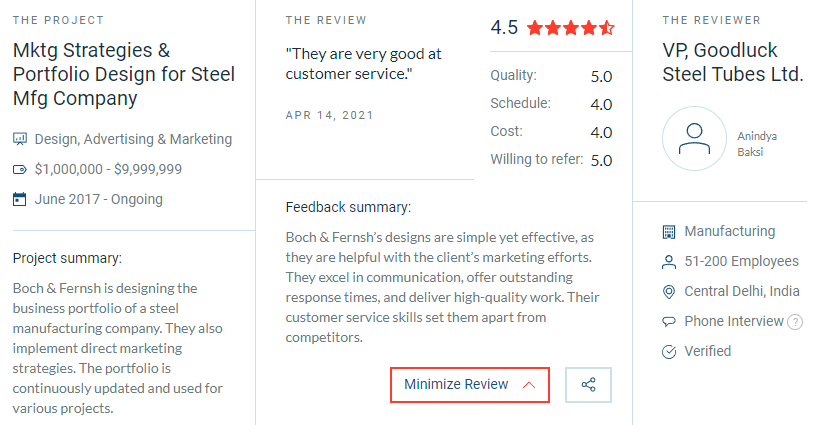Click the location pin icon for Central Delhi
Image resolution: width=819 pixels, height=425 pixels.
tap(669, 291)
